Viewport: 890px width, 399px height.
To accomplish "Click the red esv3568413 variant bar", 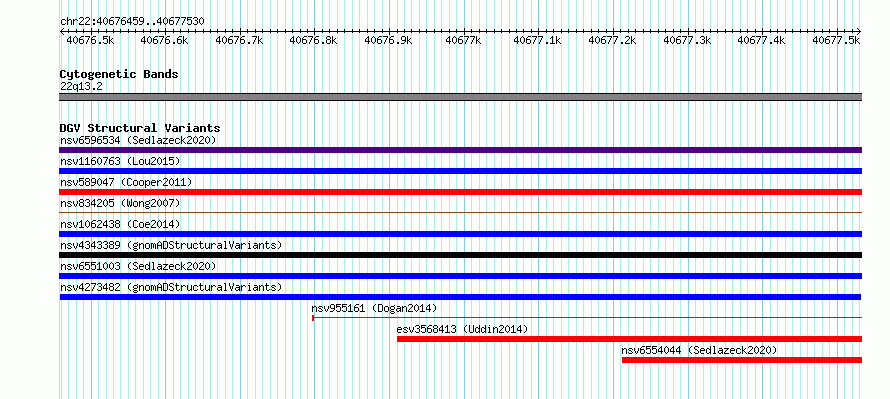I will pyautogui.click(x=629, y=339).
